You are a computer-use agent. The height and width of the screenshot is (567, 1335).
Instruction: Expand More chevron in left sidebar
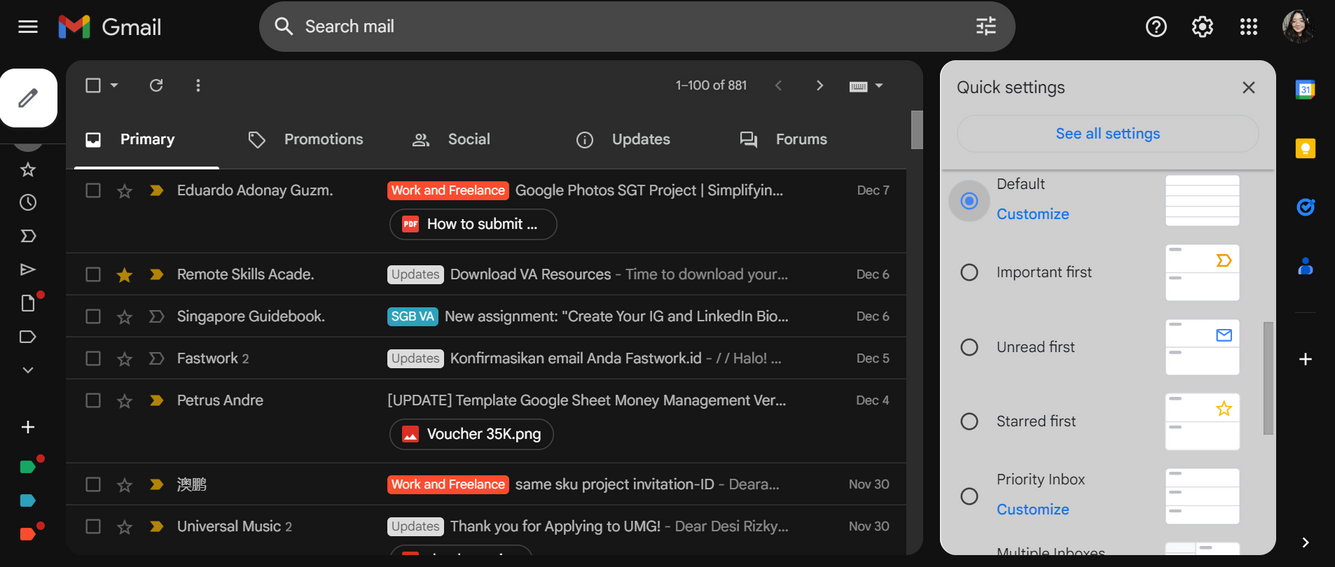(28, 370)
